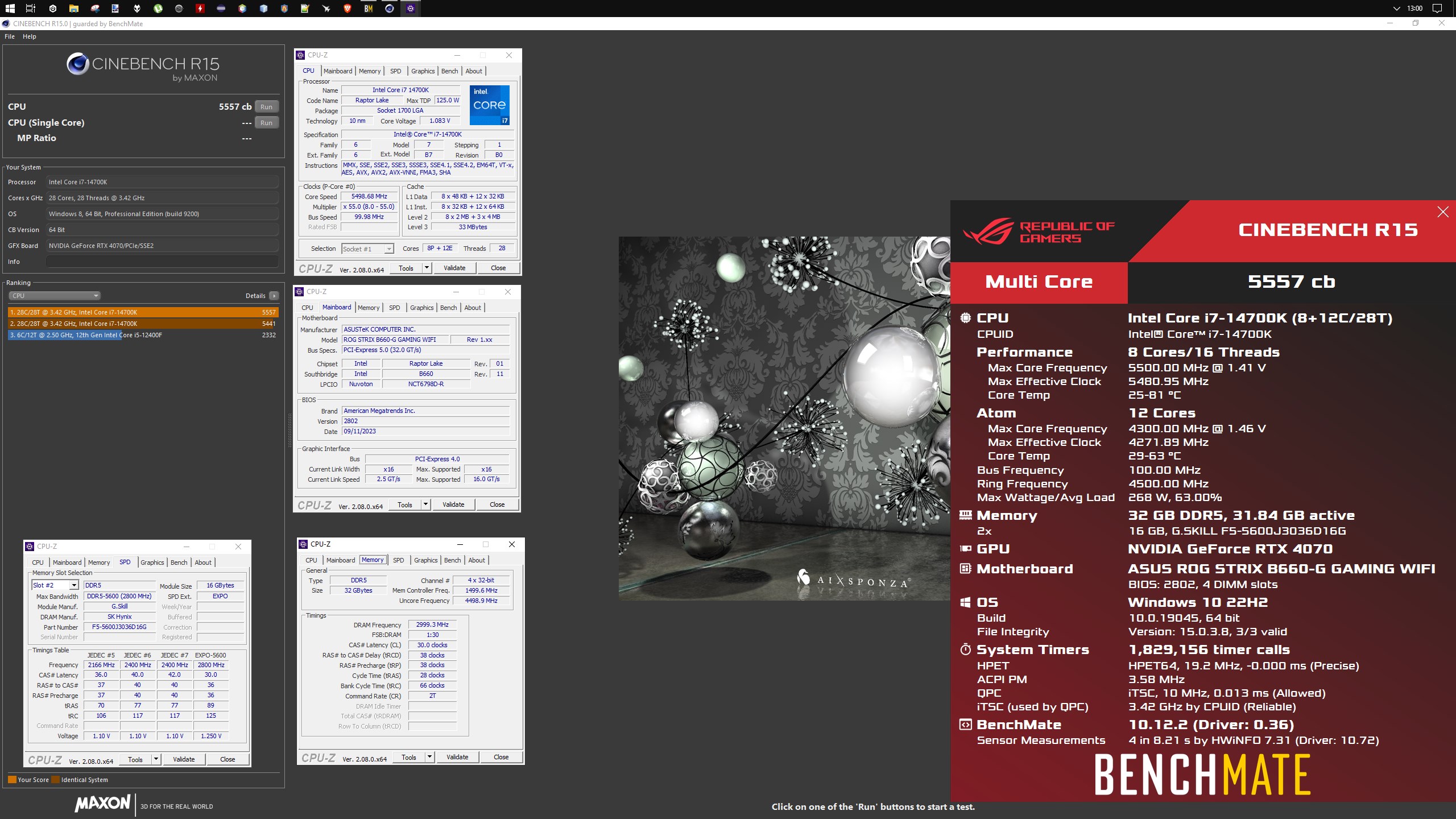Open Tools dropdown arrow in CPU-Z SPD window
1456x819 pixels.
point(156,759)
